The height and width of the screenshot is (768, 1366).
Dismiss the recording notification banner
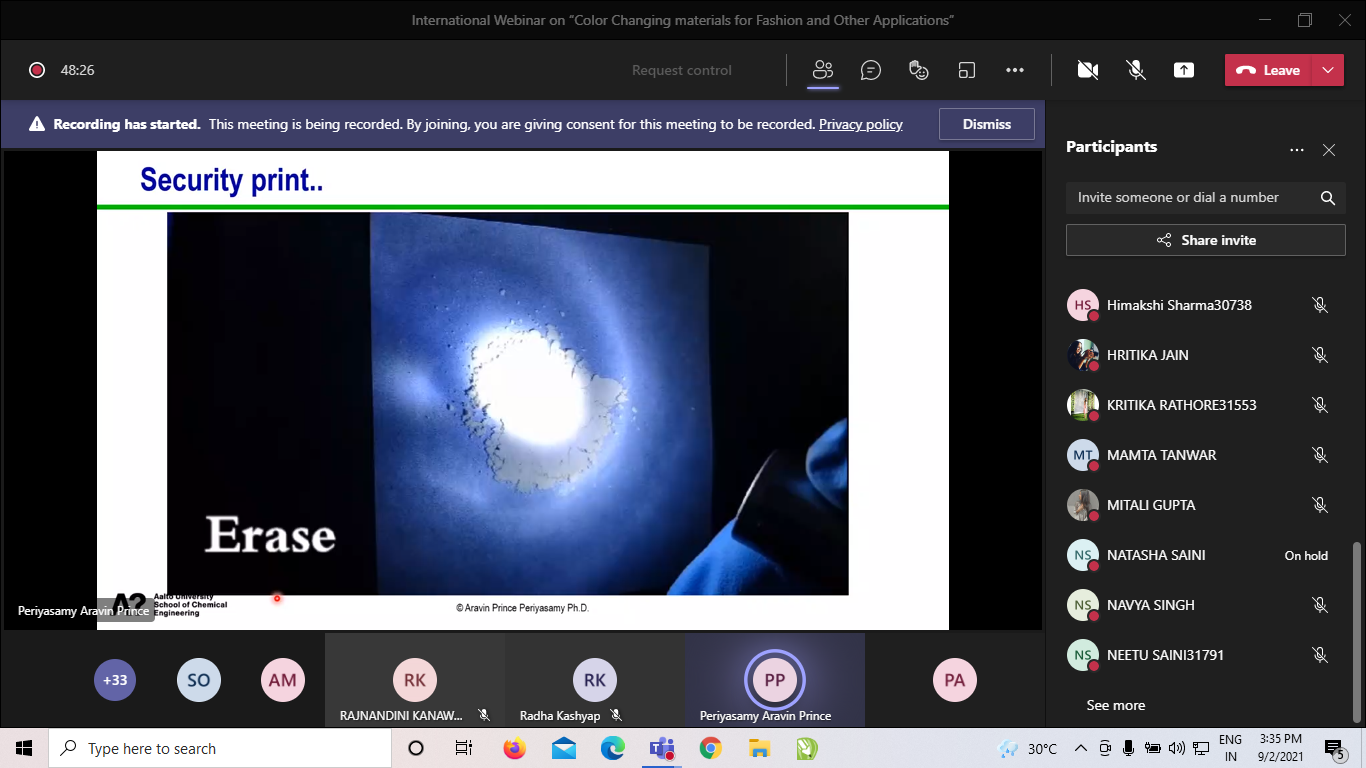click(986, 124)
